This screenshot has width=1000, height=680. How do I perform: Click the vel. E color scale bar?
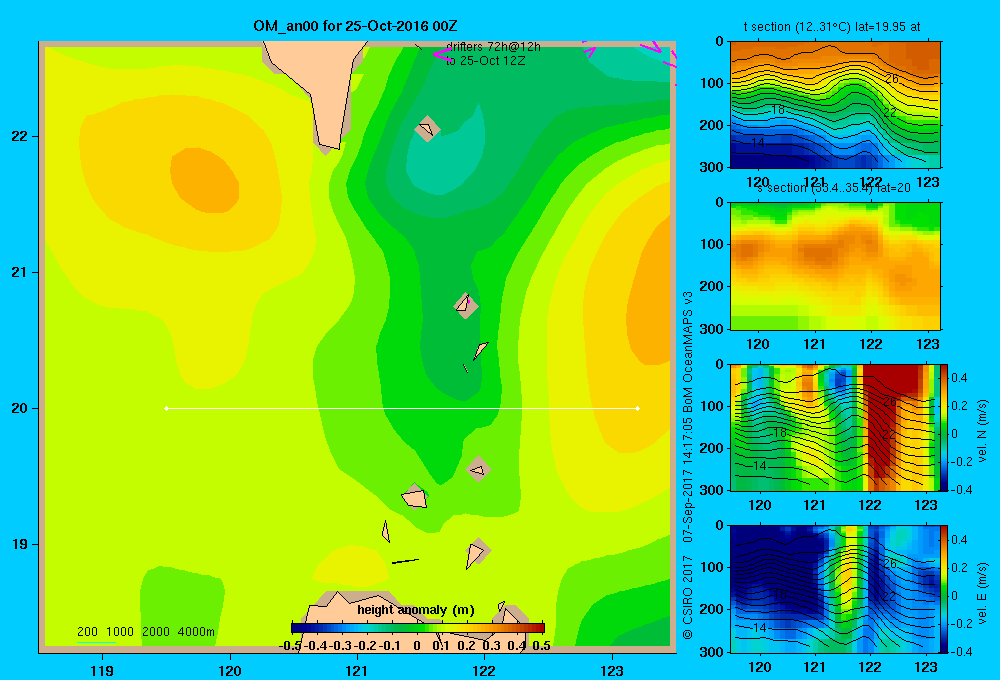point(945,589)
